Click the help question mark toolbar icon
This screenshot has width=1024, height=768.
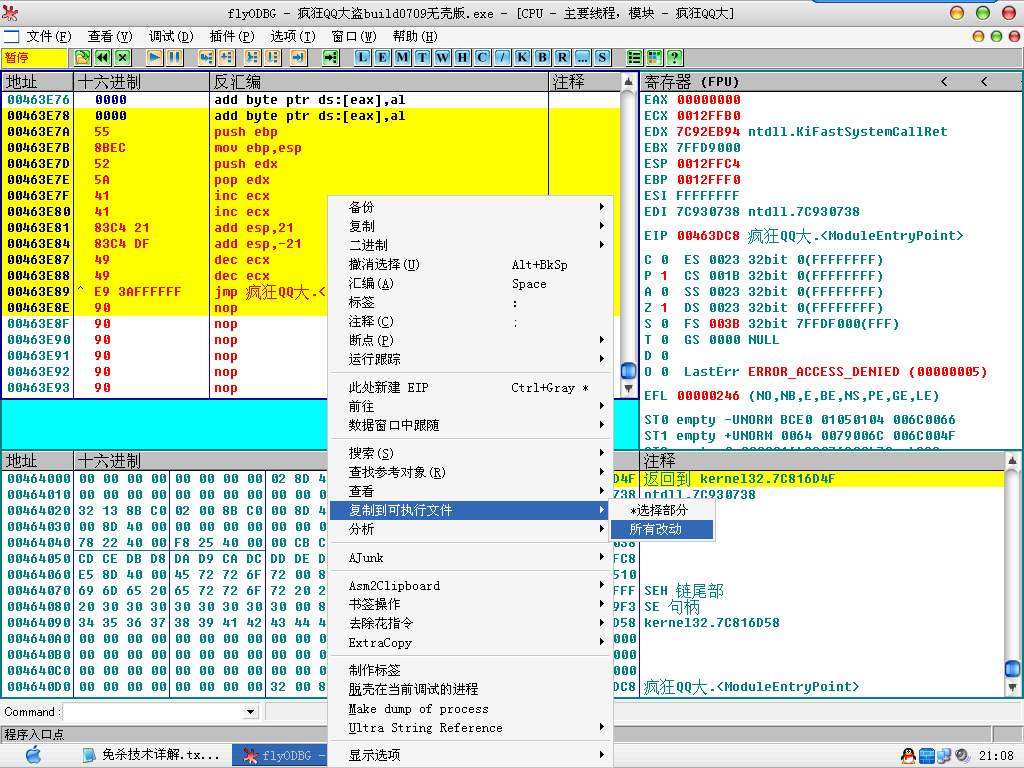(x=675, y=57)
